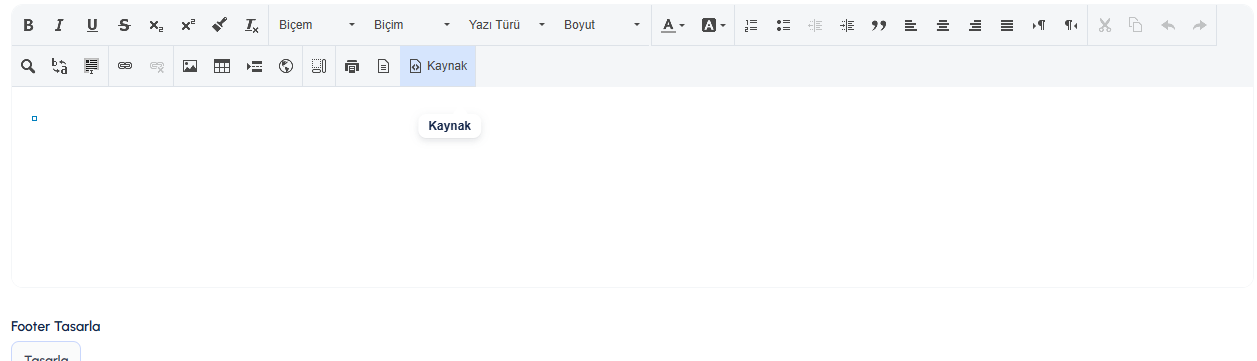This screenshot has width=1257, height=361.
Task: Print the document
Action: pyautogui.click(x=351, y=66)
